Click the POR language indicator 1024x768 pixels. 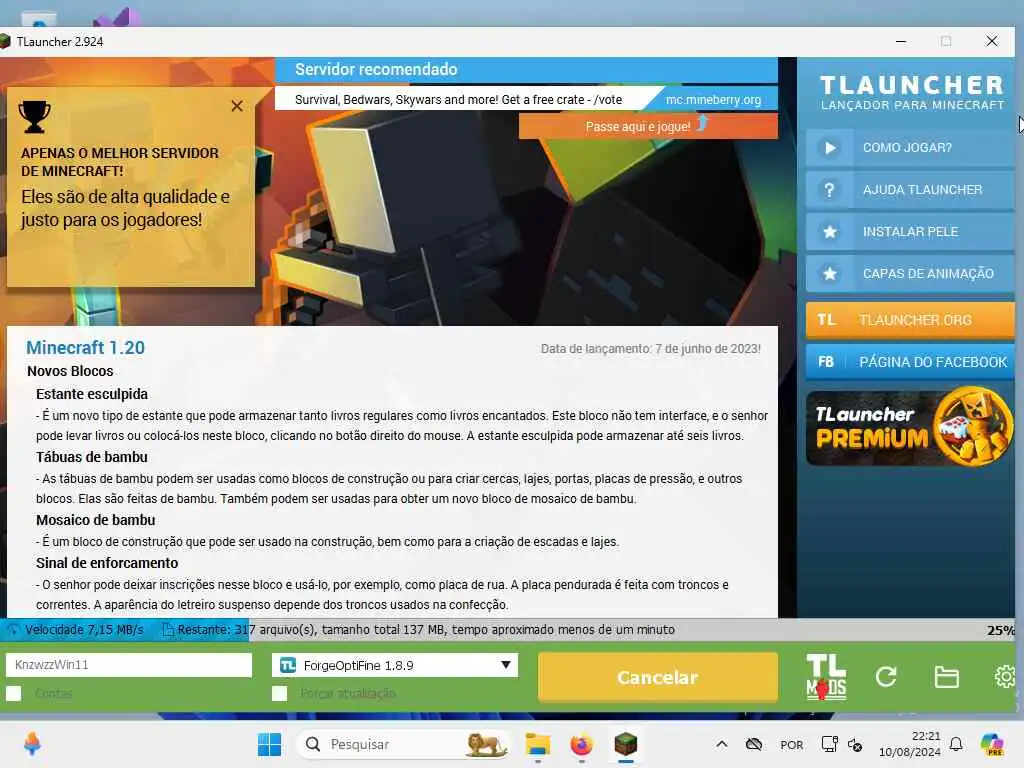point(792,745)
